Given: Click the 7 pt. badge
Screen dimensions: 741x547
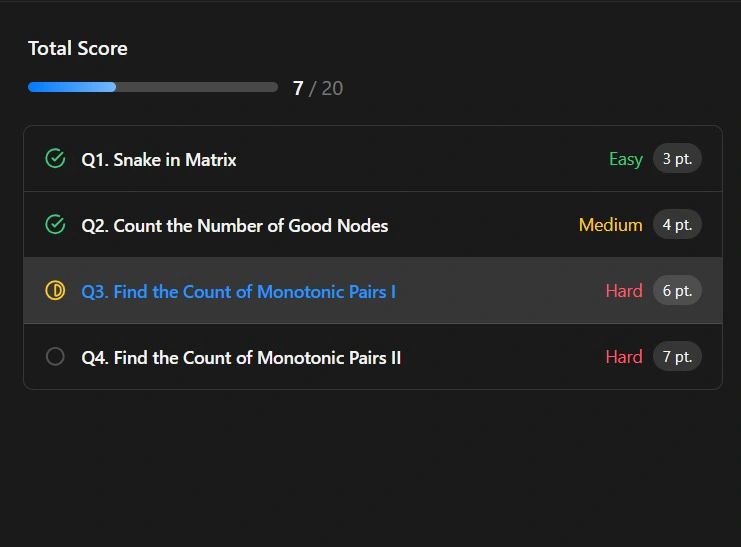Looking at the screenshot, I should click(x=677, y=356).
